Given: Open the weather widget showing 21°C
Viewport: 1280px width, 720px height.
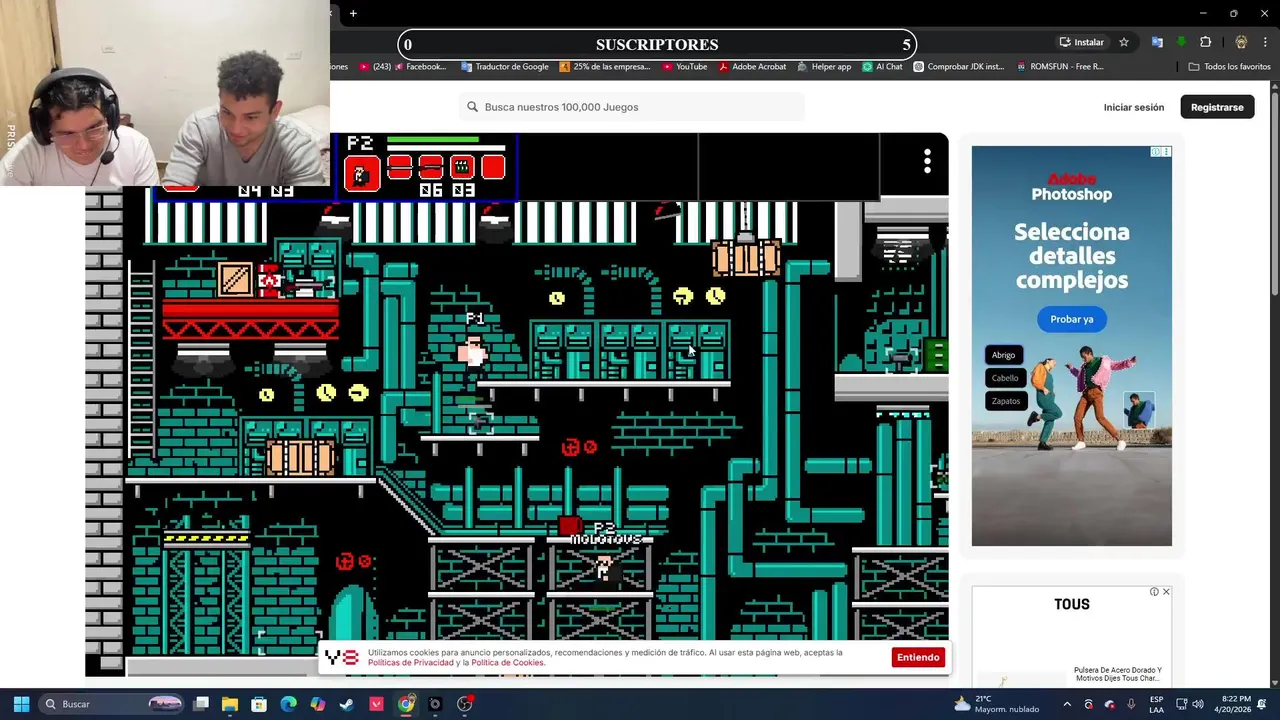Looking at the screenshot, I should [996, 704].
